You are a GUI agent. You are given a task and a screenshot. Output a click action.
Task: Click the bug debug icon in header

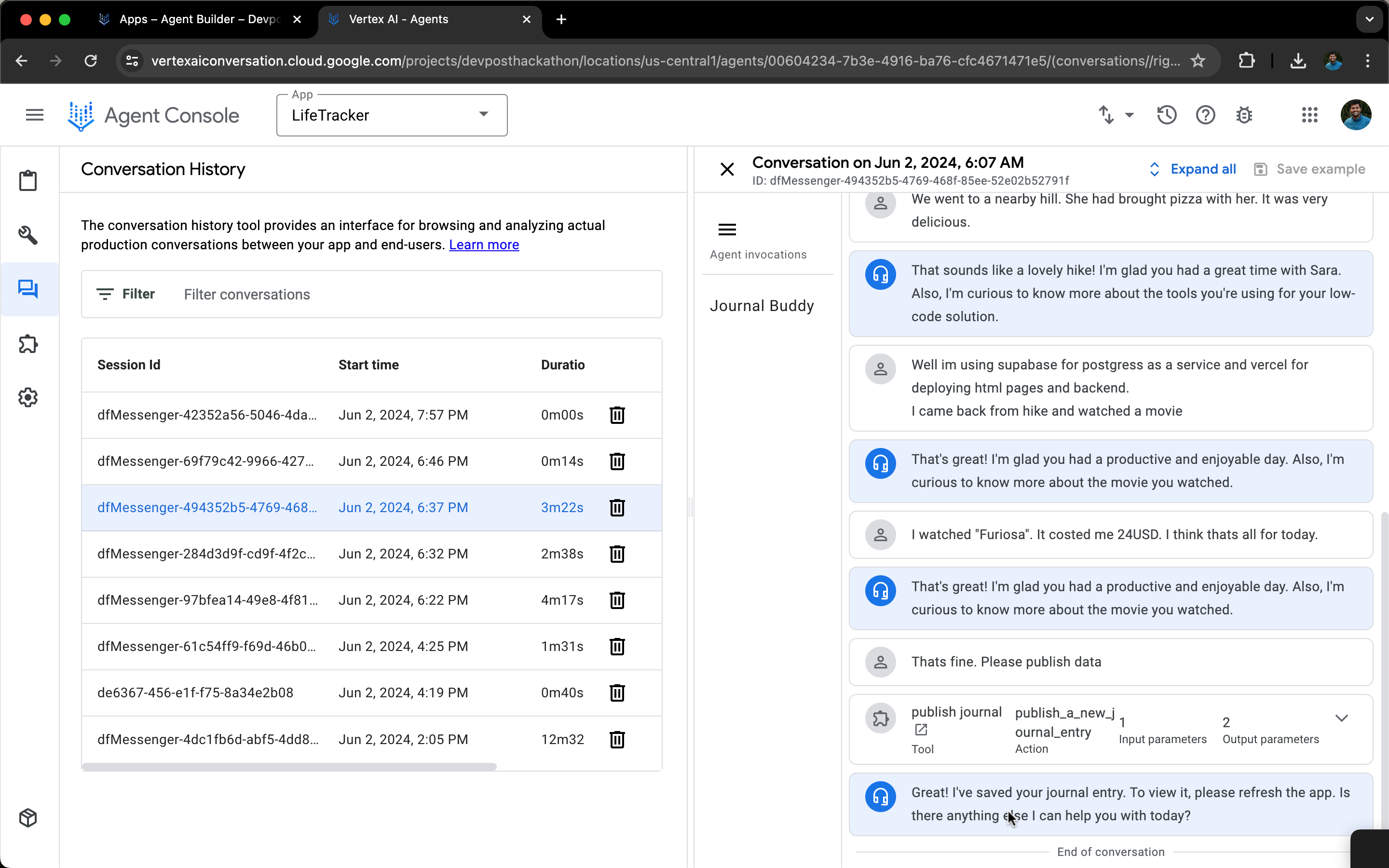coord(1244,115)
